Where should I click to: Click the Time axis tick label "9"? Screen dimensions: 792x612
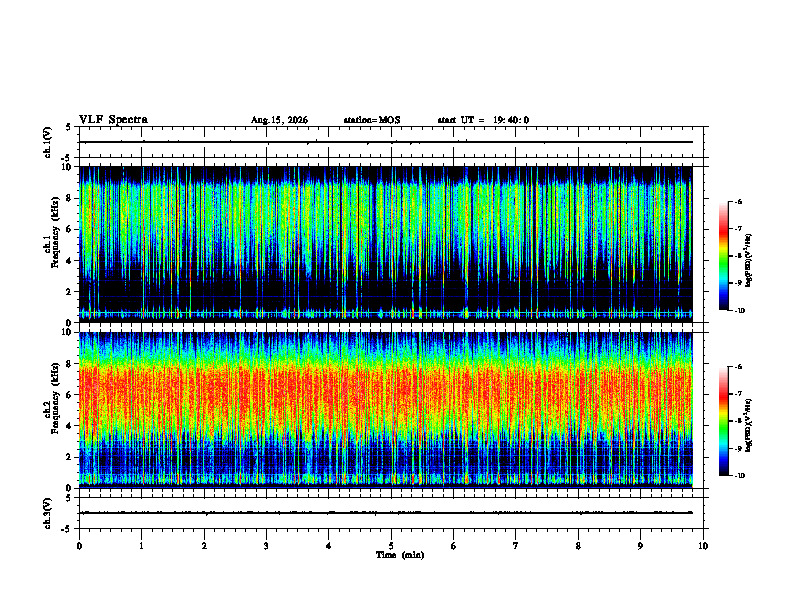point(640,546)
